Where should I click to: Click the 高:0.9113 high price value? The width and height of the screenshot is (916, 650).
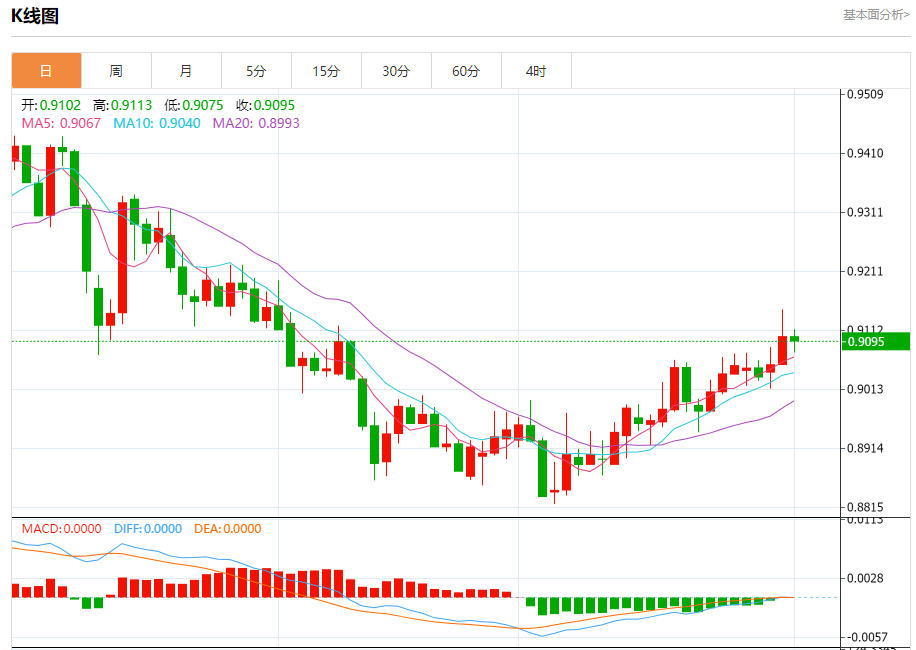pyautogui.click(x=122, y=105)
